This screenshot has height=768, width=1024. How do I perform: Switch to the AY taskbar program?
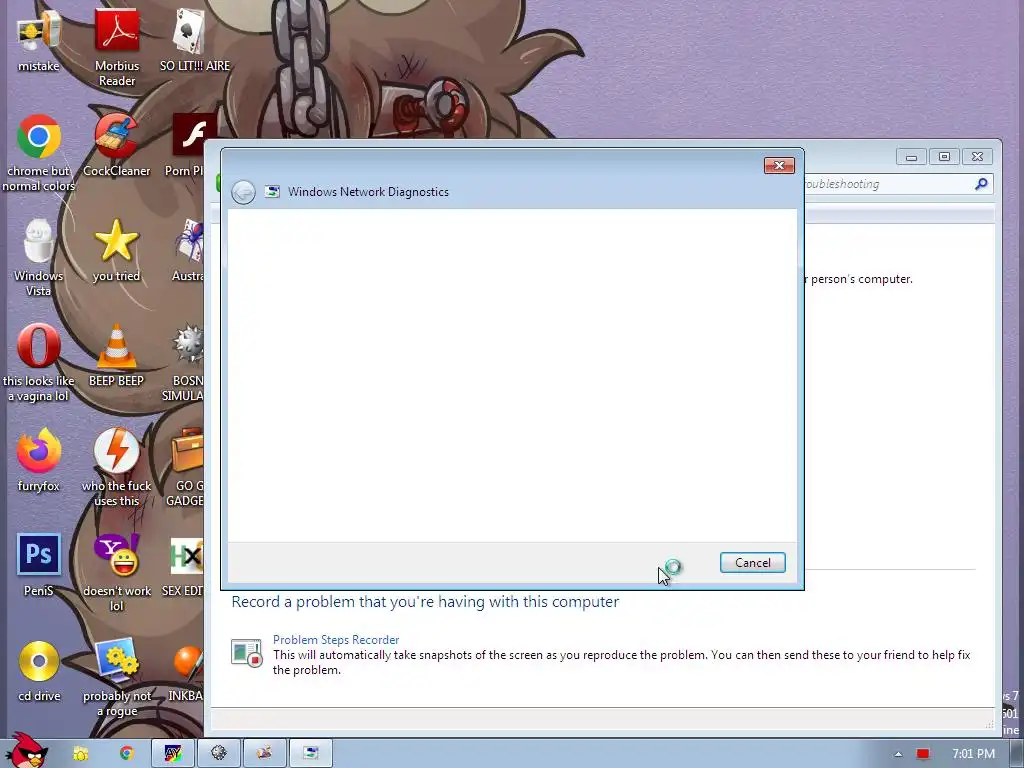[x=172, y=754]
